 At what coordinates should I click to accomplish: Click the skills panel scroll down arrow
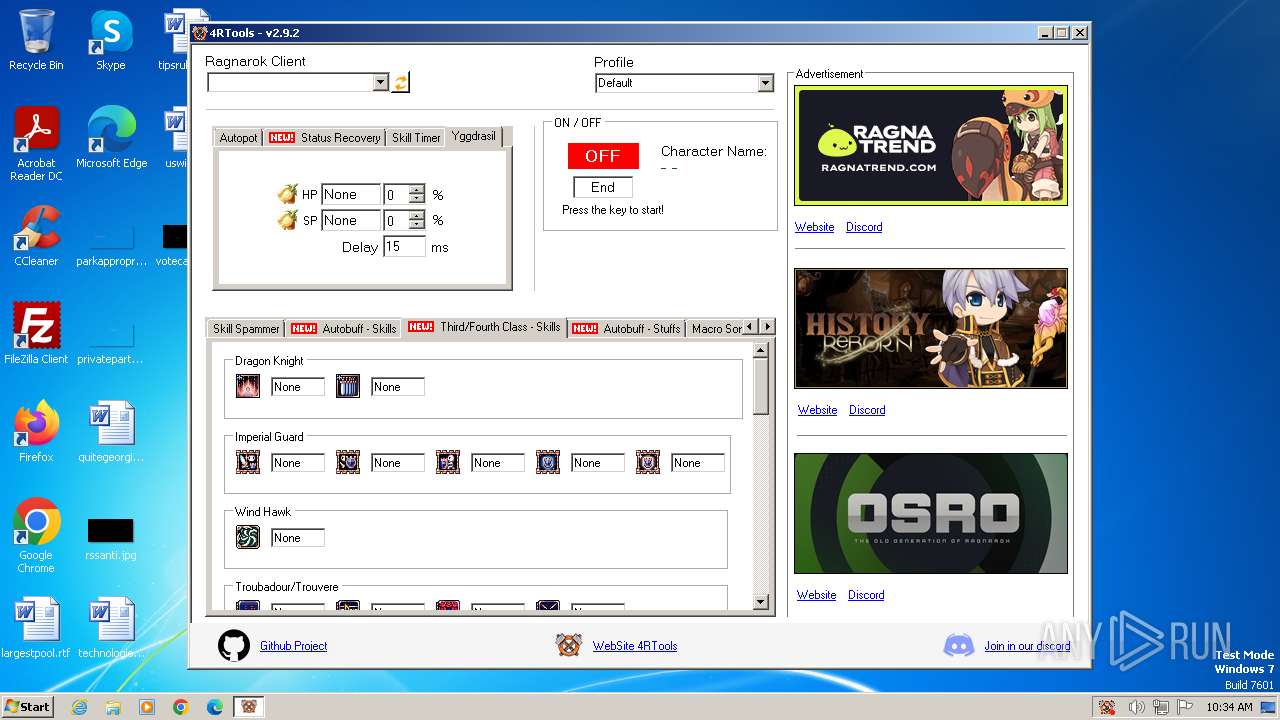point(761,602)
